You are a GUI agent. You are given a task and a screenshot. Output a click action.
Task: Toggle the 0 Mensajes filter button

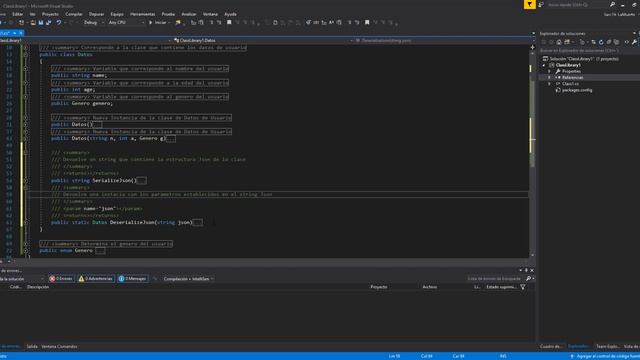132,279
